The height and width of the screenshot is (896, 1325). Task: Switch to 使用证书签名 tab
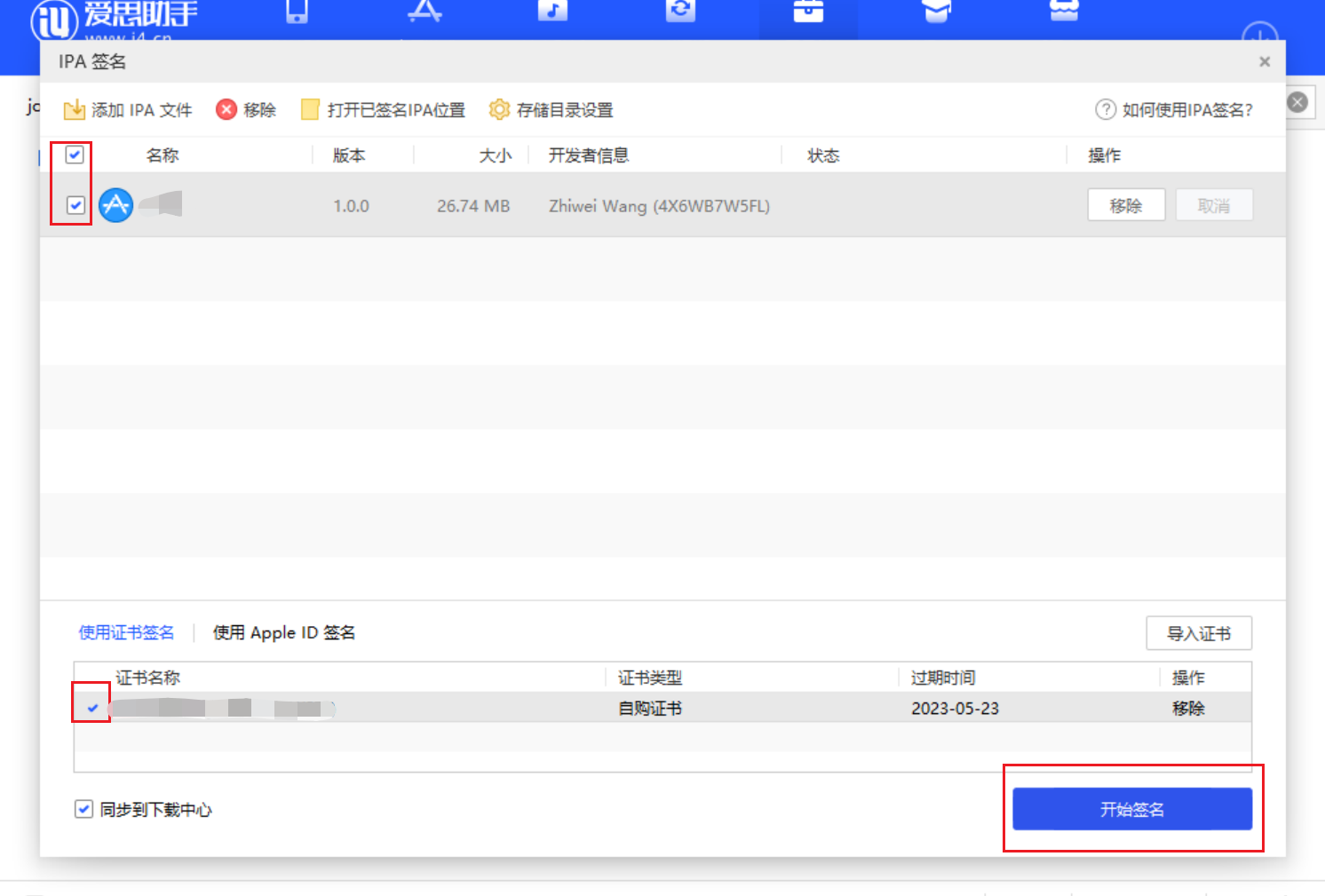(x=126, y=632)
